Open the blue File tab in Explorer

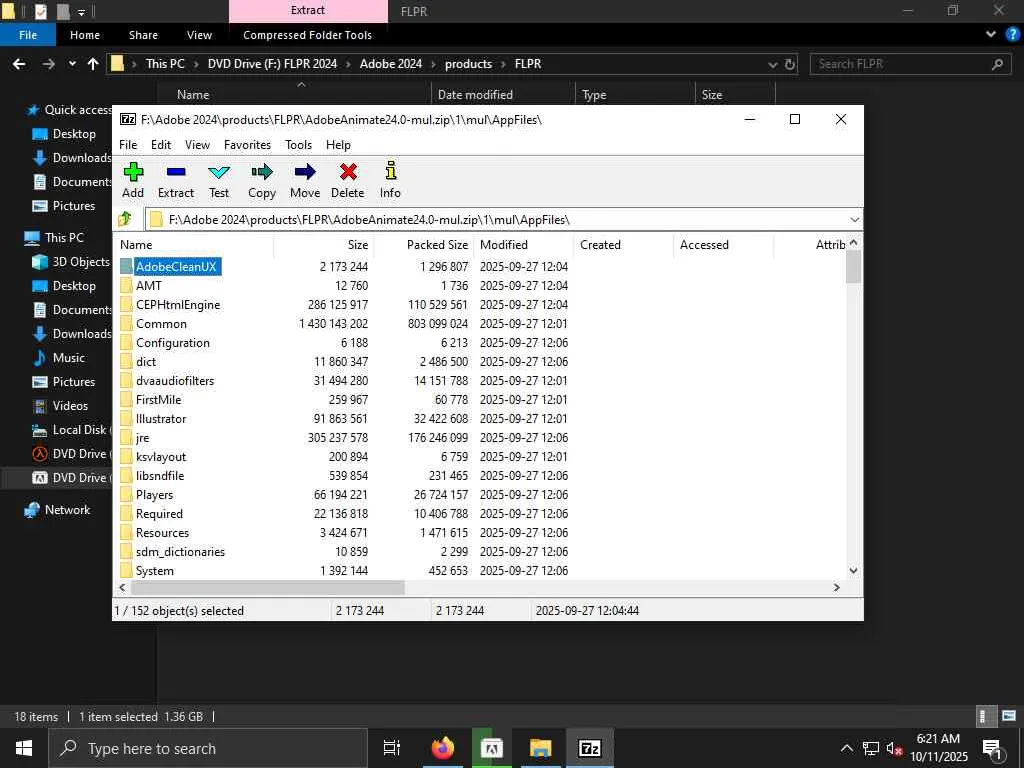pos(28,35)
